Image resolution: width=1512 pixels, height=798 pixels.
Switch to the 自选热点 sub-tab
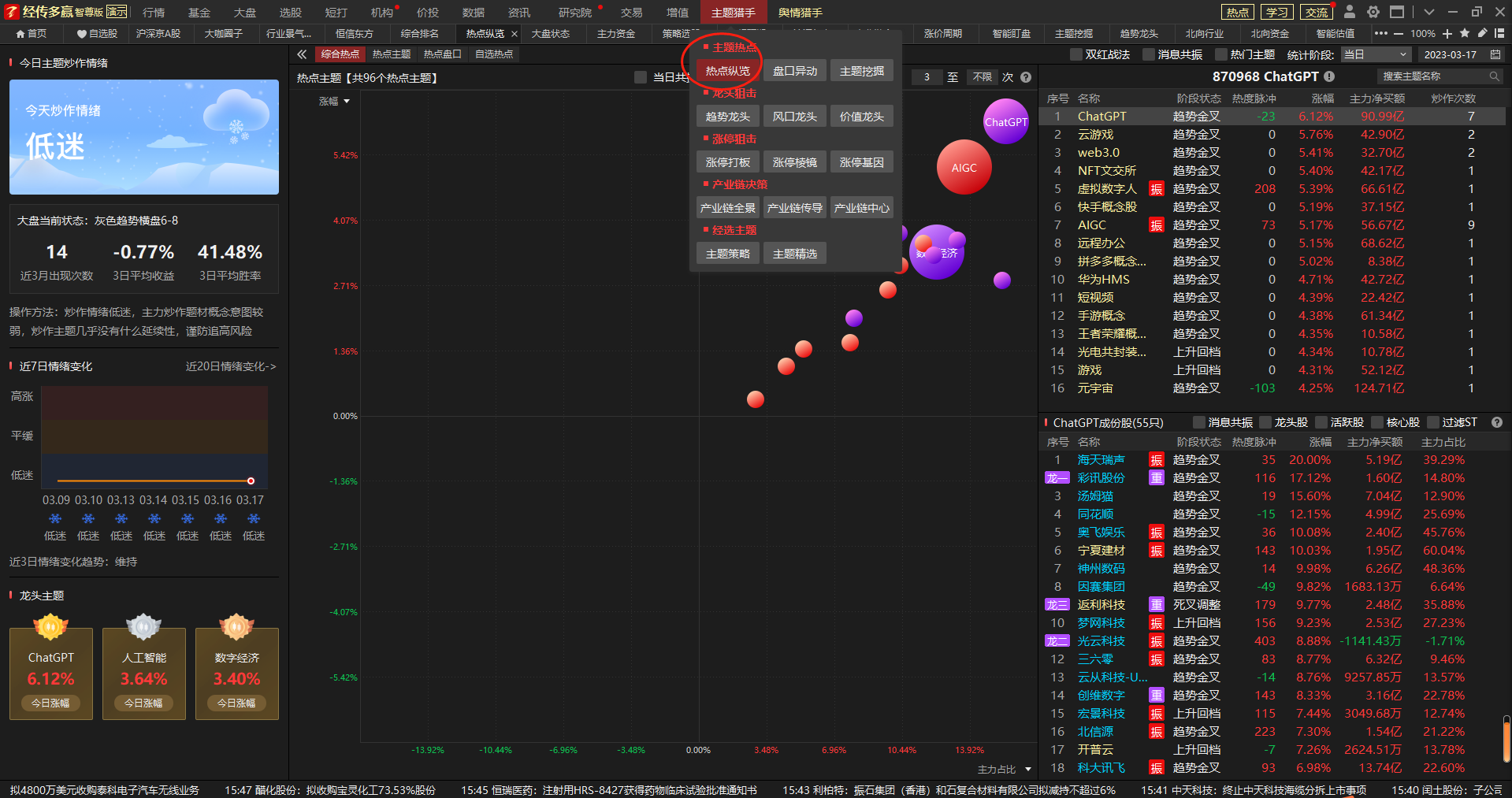tap(494, 54)
